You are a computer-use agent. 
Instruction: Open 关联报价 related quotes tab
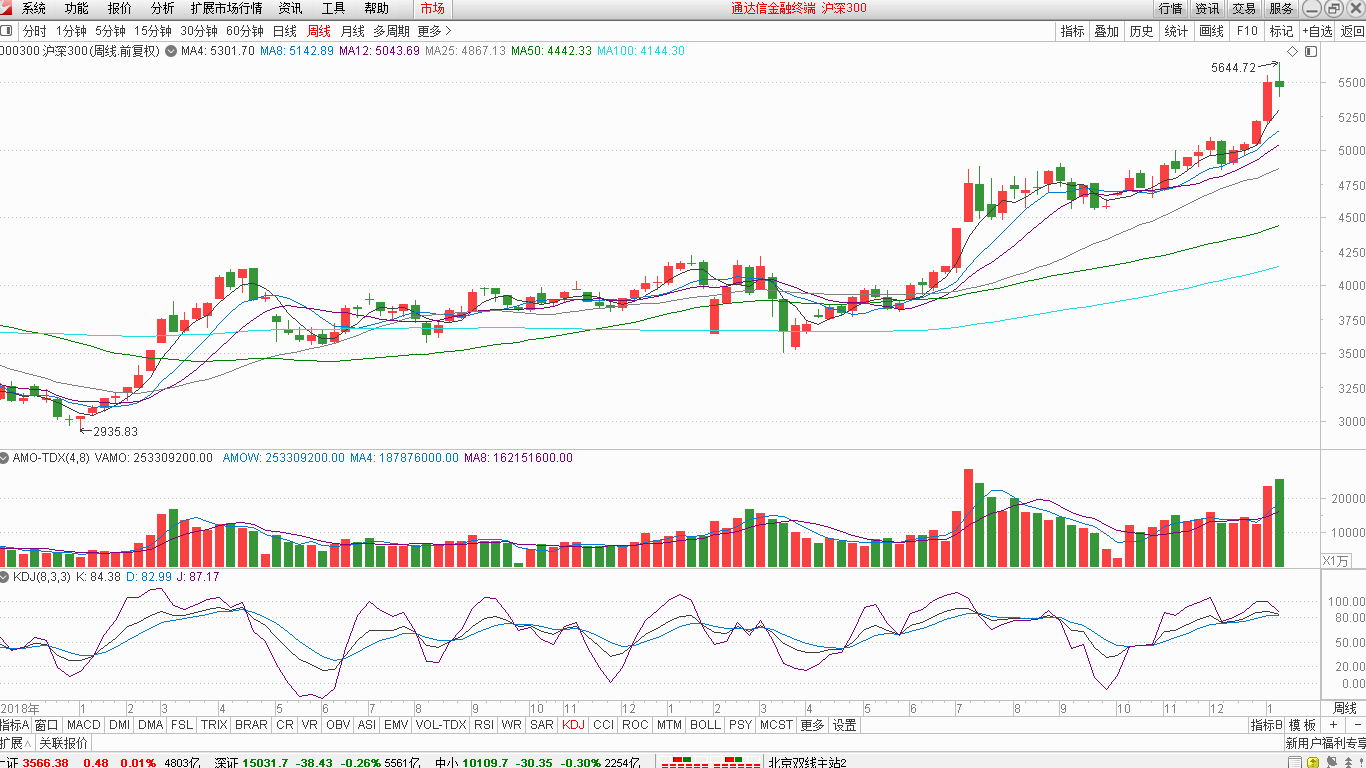point(64,743)
